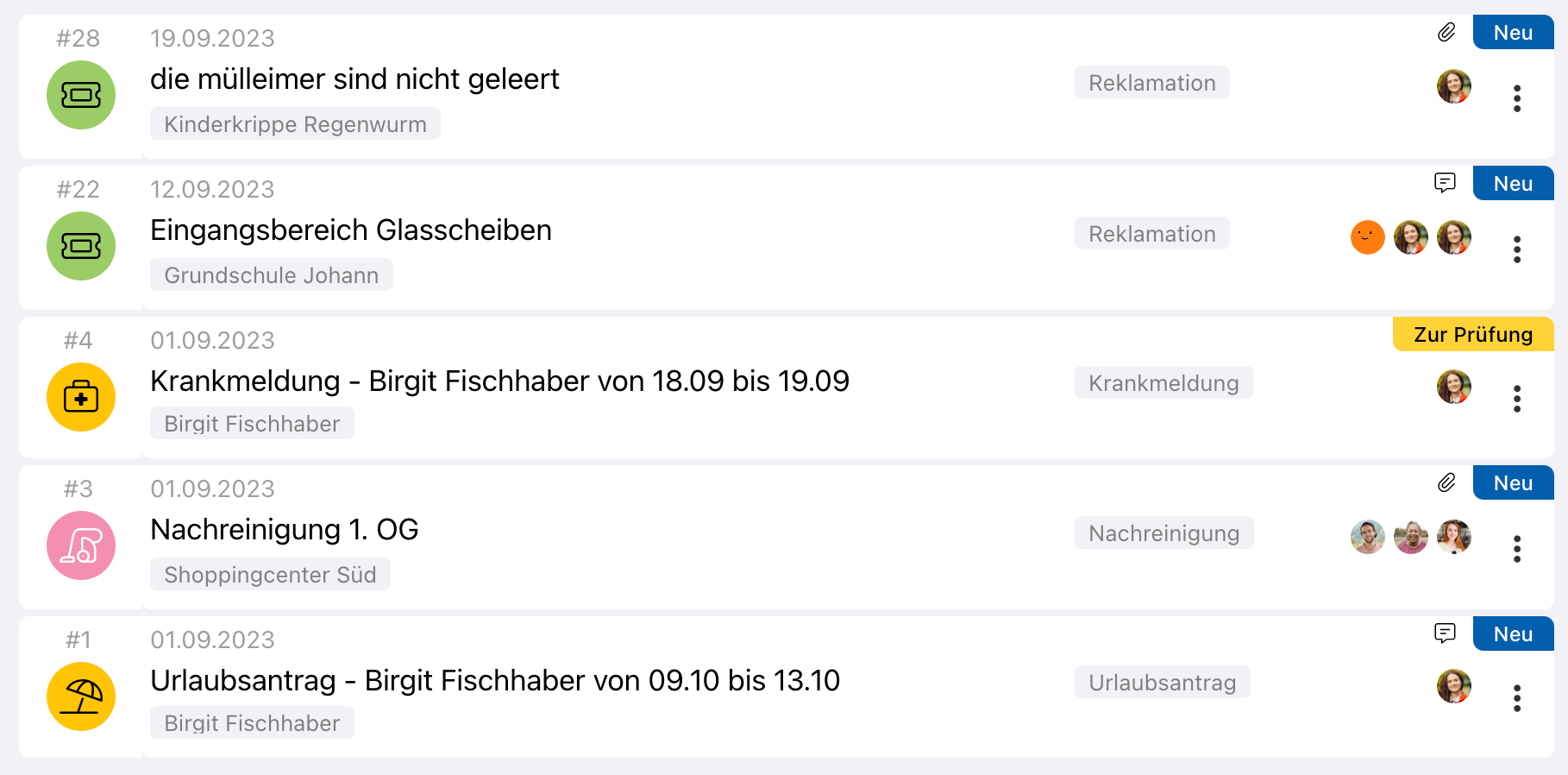Open three-dot menu for Krankmeldung ticket

coord(1516,399)
